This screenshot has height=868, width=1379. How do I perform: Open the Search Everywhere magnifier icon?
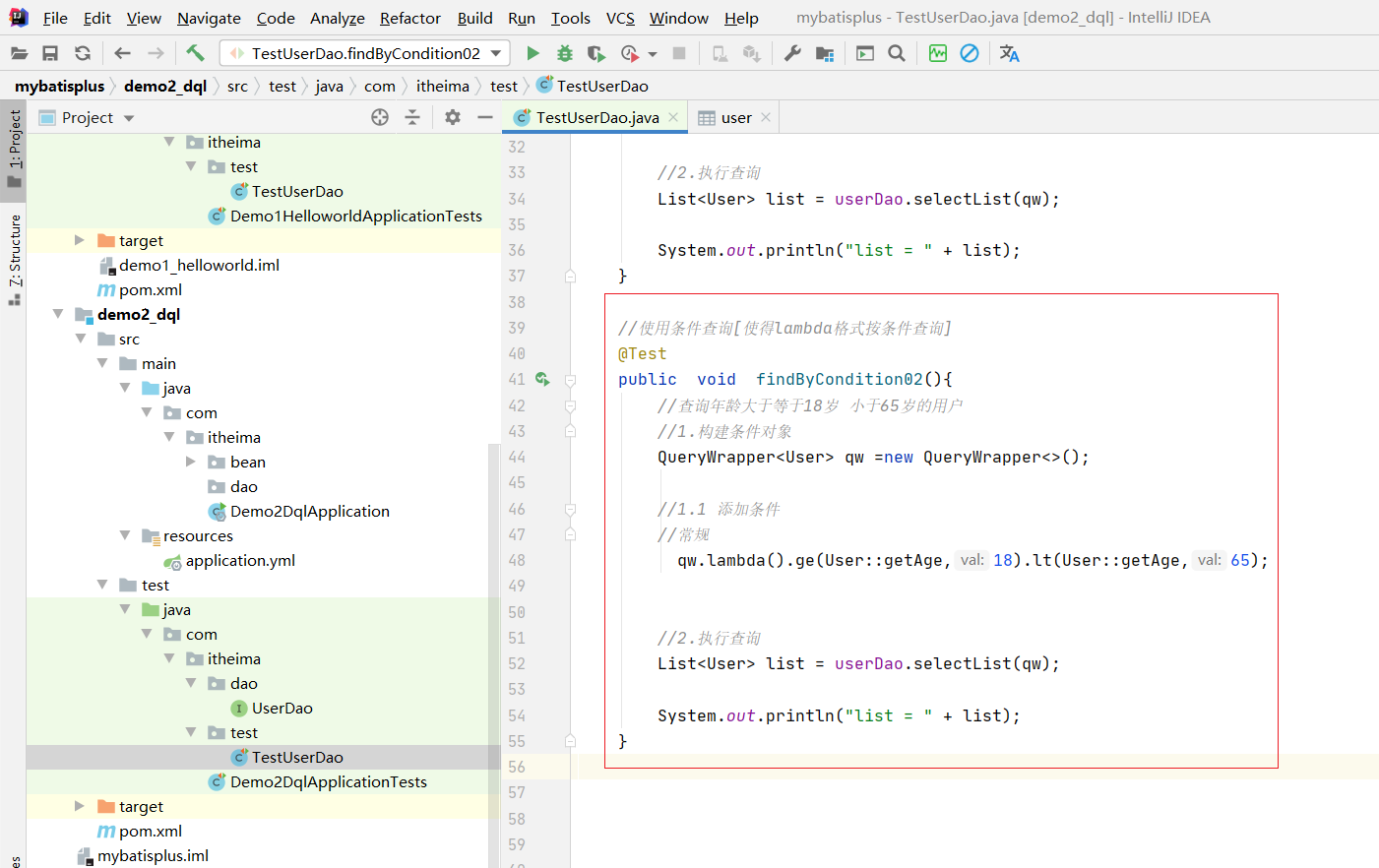coord(897,53)
